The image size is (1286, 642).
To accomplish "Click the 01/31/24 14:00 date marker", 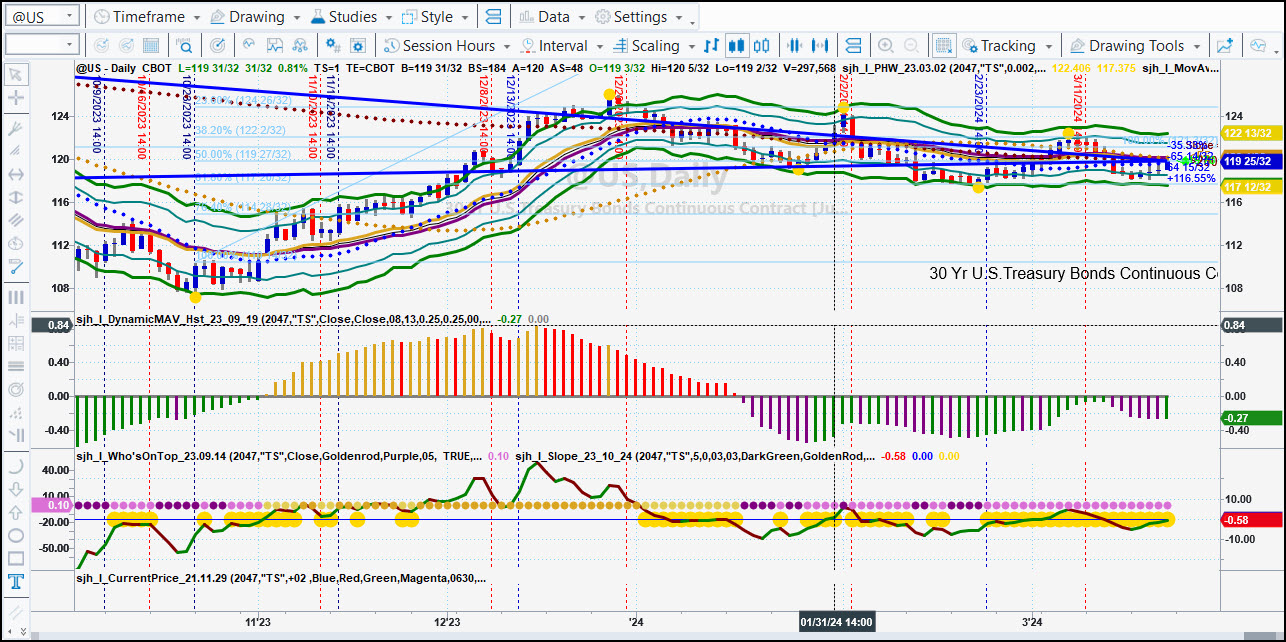I will pos(837,622).
